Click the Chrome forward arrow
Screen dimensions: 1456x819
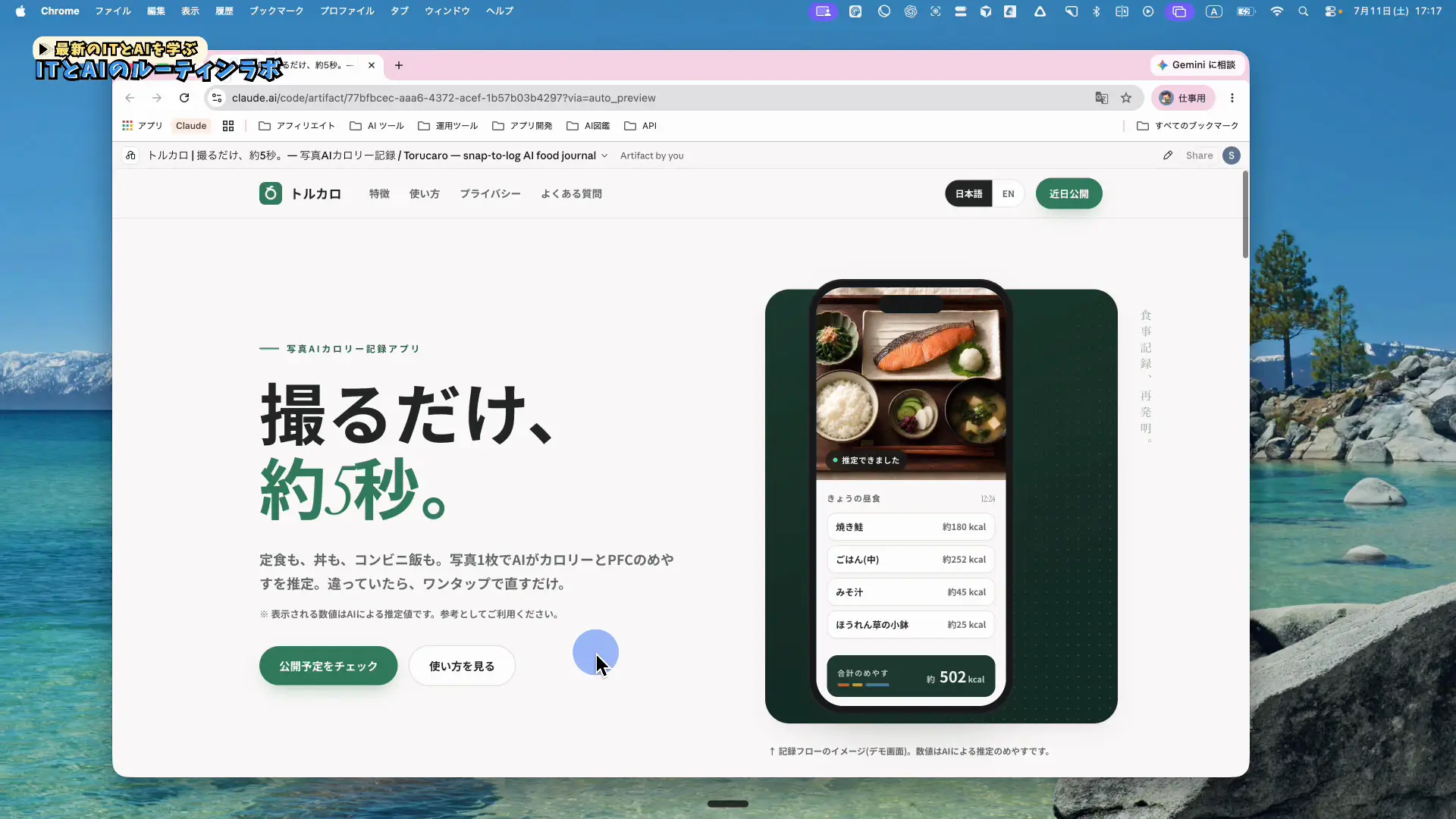pyautogui.click(x=157, y=98)
